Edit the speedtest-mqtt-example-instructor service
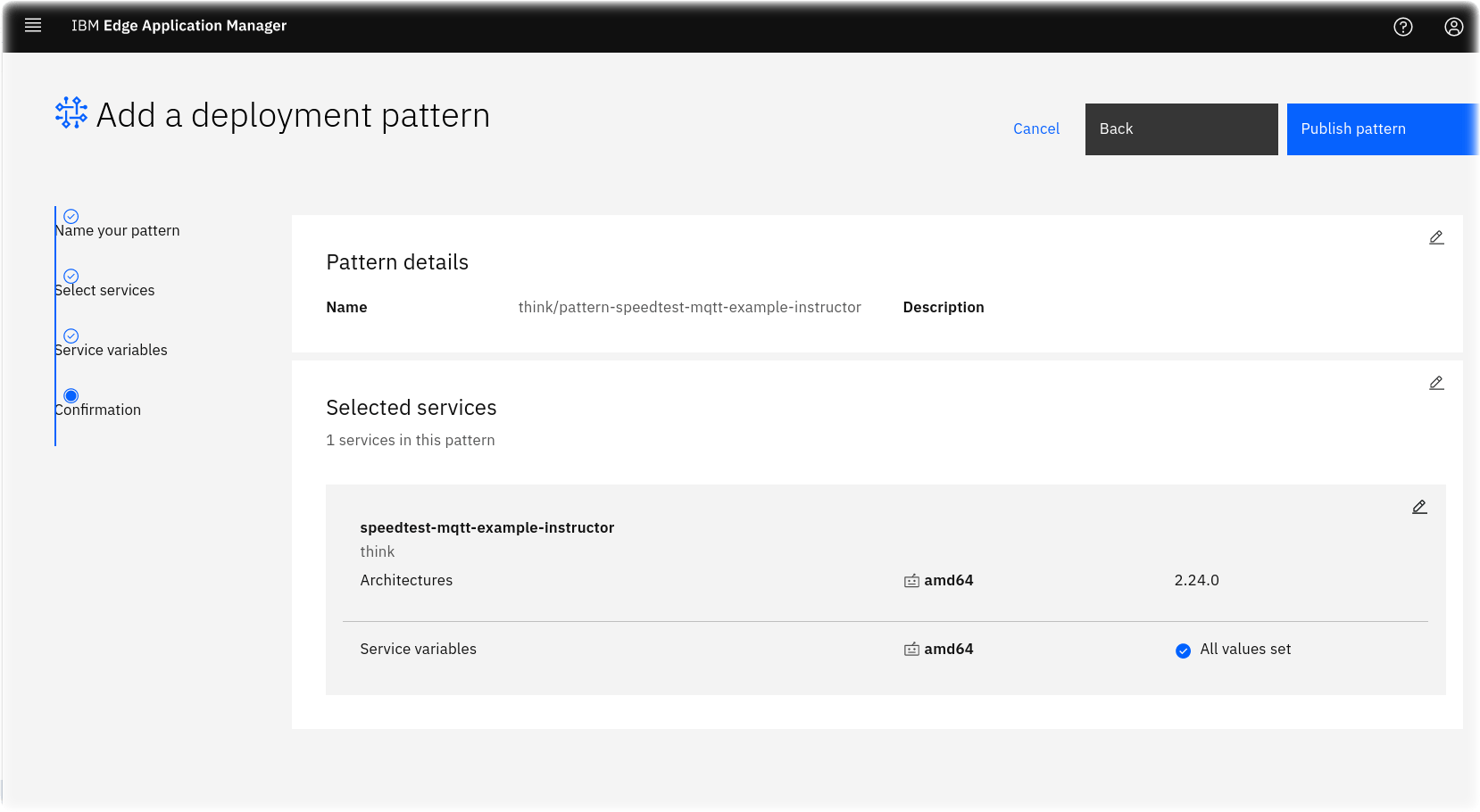The height and width of the screenshot is (812, 1480). 1418,507
